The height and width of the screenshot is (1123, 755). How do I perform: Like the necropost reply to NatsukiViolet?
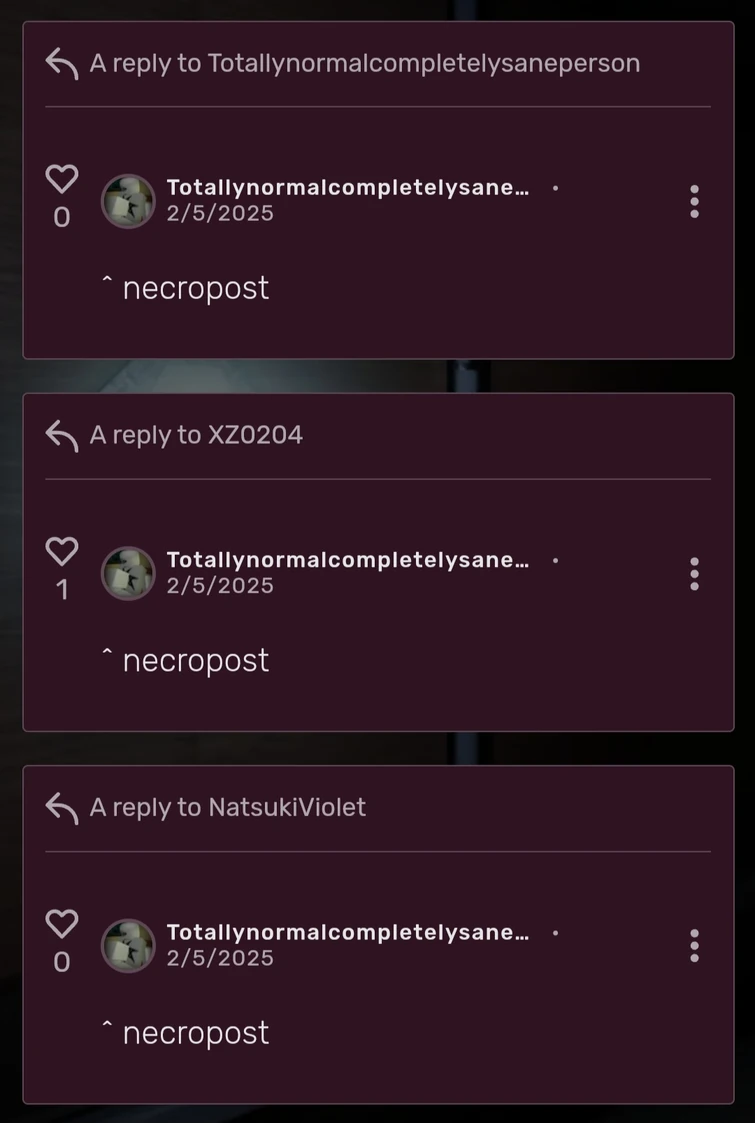pos(62,924)
